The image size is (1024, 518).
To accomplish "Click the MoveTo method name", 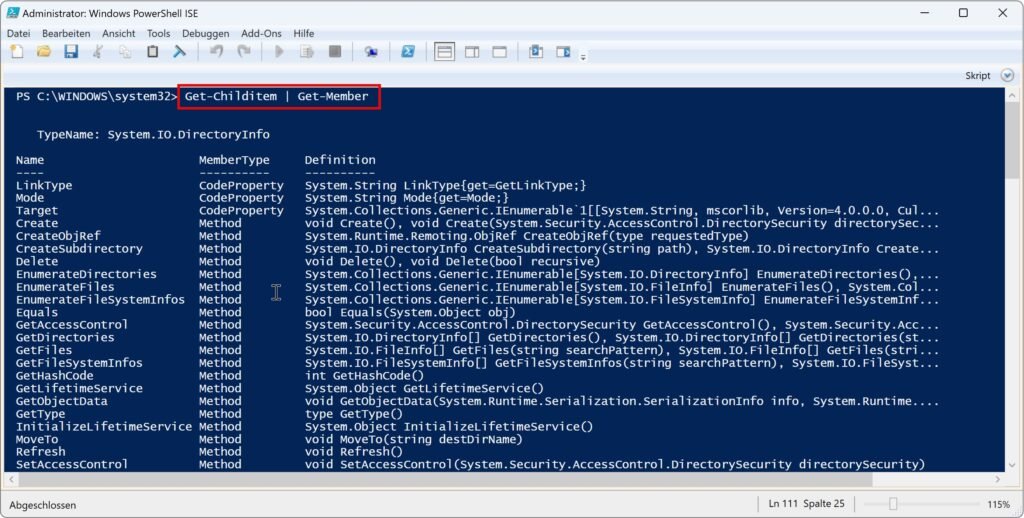I will pos(37,439).
